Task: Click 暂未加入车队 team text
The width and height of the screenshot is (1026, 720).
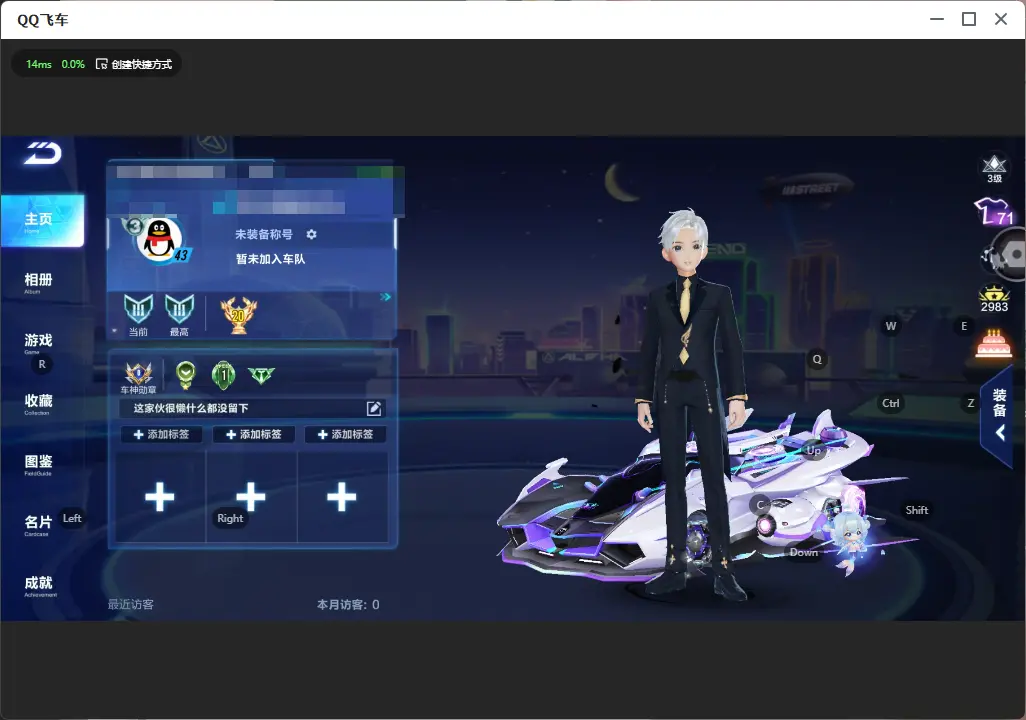Action: [270, 259]
